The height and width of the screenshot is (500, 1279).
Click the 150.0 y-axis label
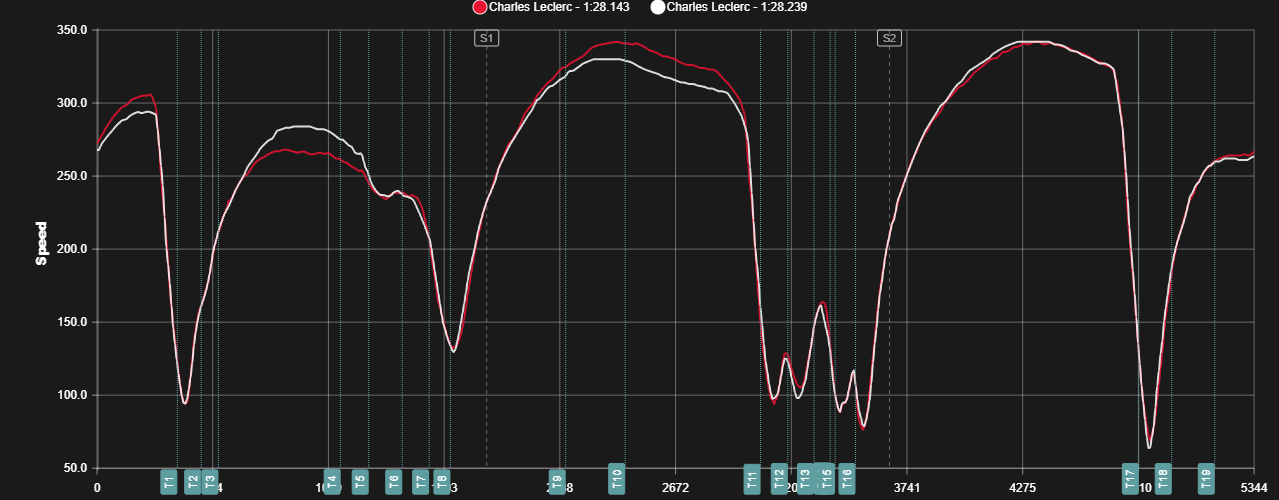point(73,322)
